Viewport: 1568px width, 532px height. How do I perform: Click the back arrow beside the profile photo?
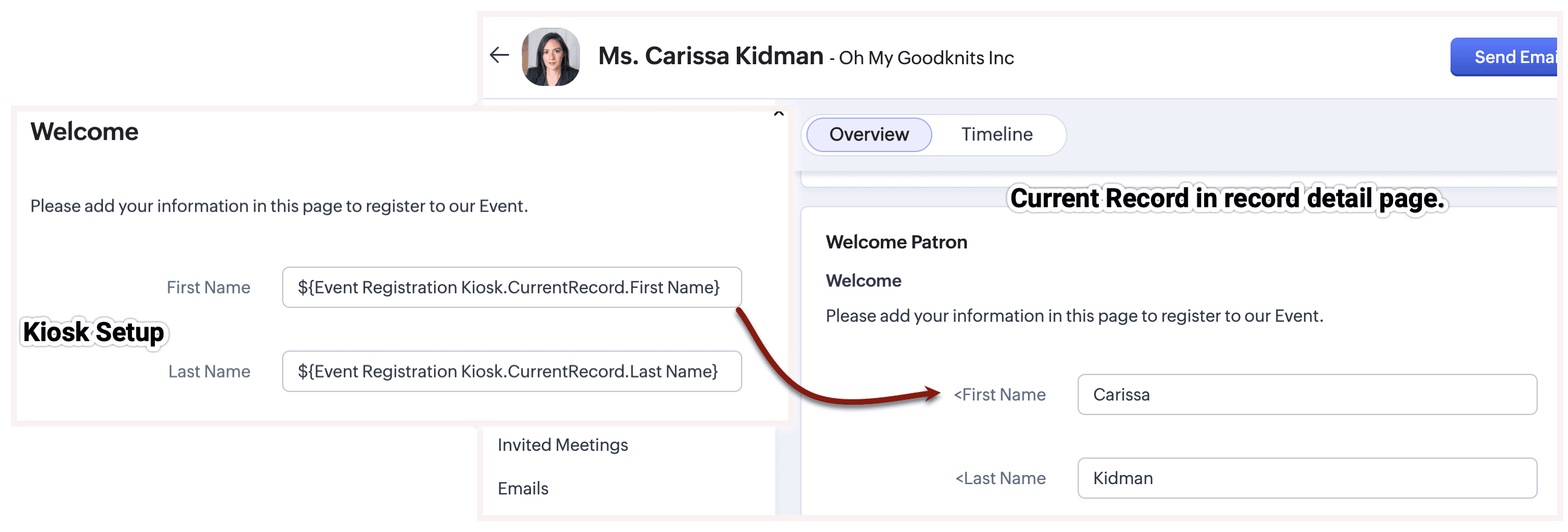pyautogui.click(x=499, y=56)
